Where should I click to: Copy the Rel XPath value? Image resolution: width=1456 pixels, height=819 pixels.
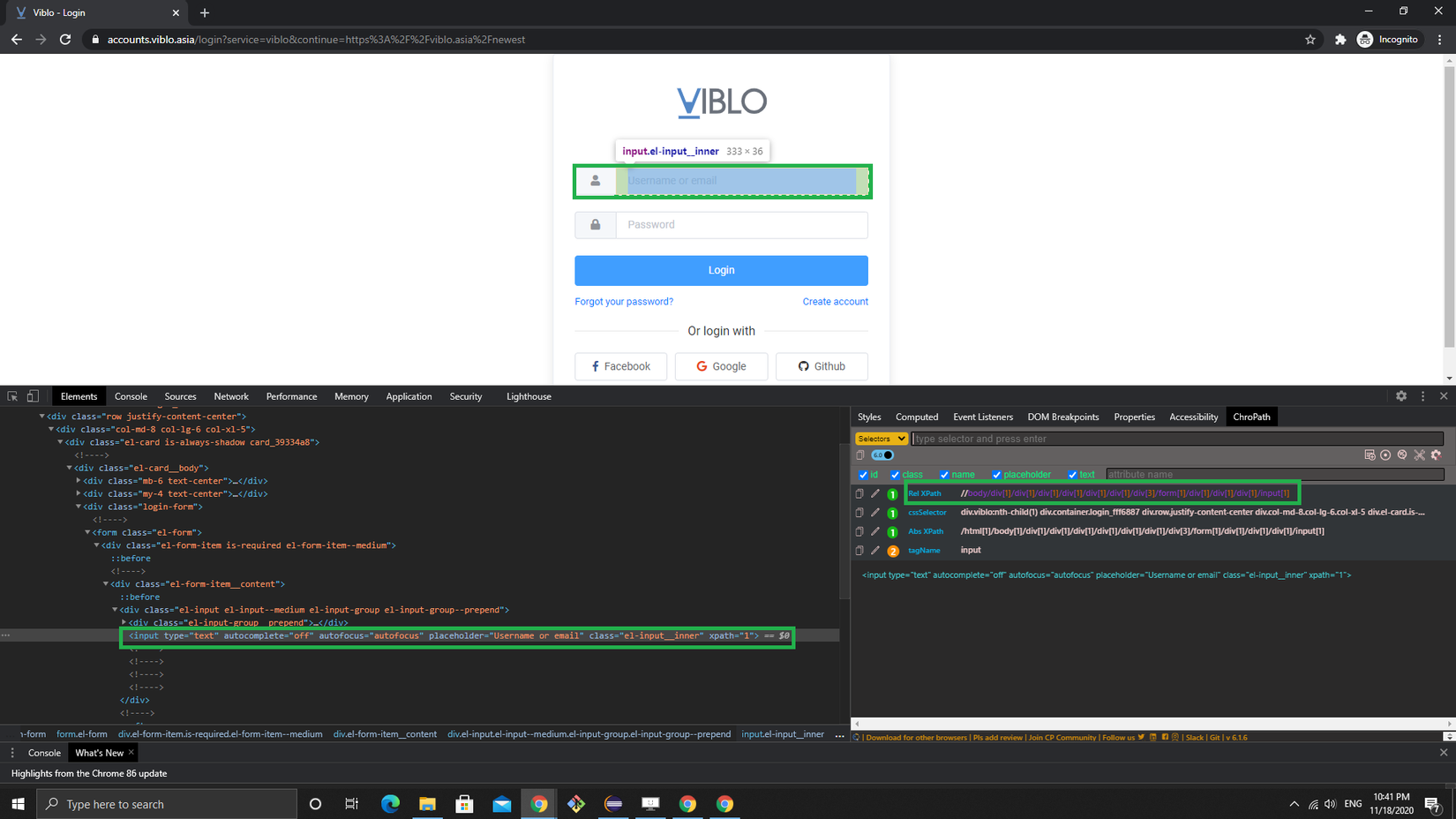tap(859, 493)
